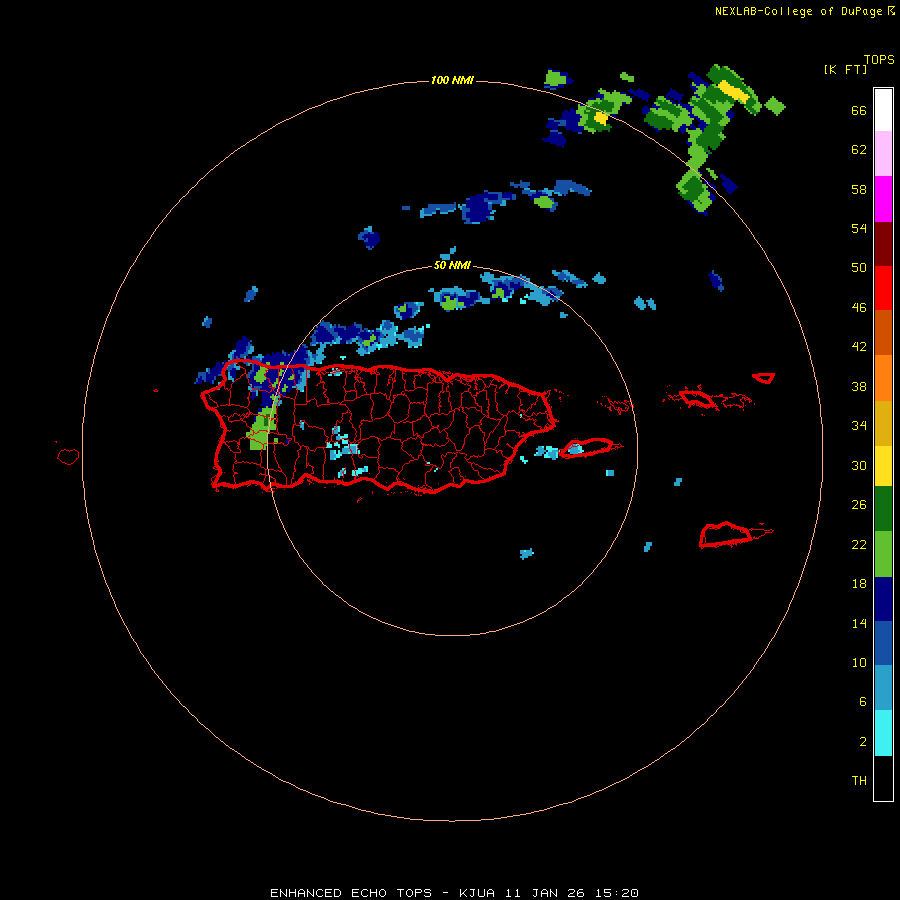Click the Enhanced Echo Tops KJUA caption
Image resolution: width=900 pixels, height=900 pixels.
point(454,893)
